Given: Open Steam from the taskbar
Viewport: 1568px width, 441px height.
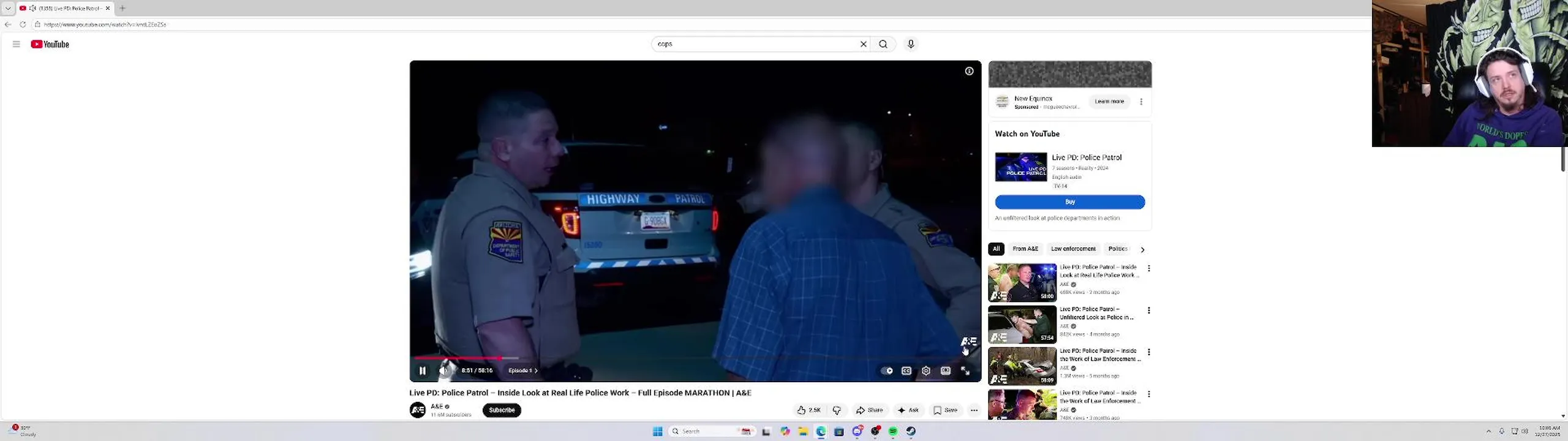Looking at the screenshot, I should click(911, 431).
